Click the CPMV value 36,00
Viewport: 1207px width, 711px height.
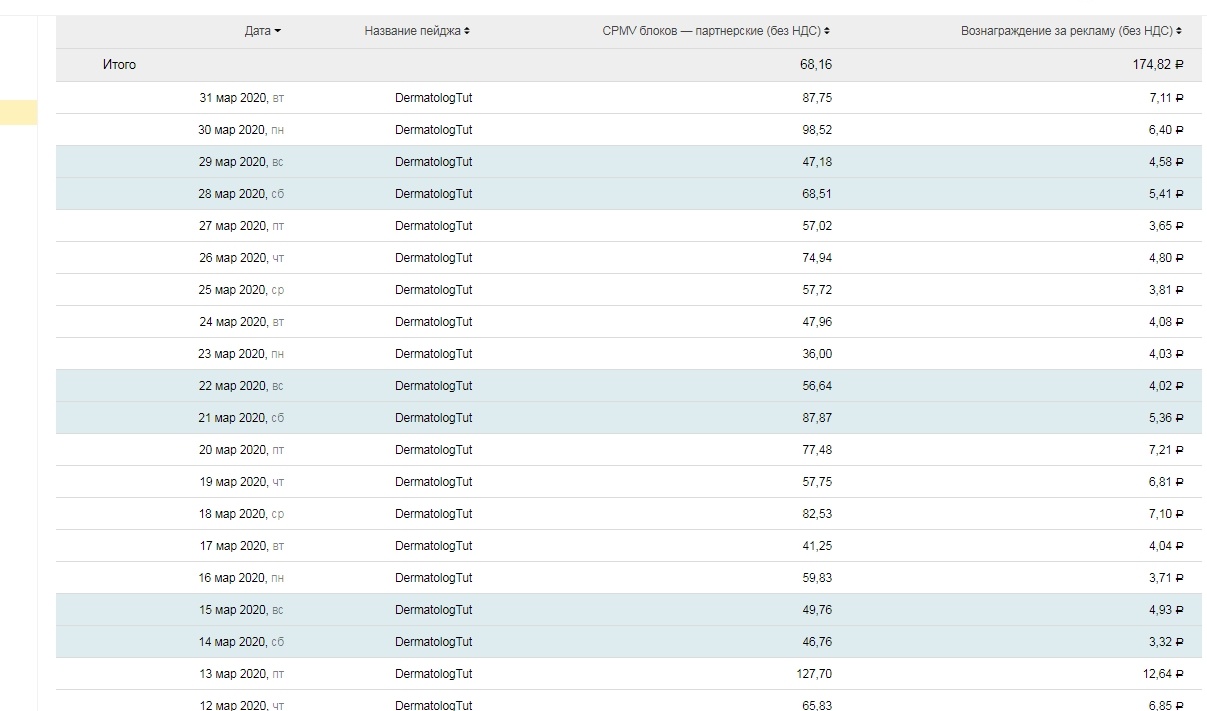pyautogui.click(x=817, y=354)
